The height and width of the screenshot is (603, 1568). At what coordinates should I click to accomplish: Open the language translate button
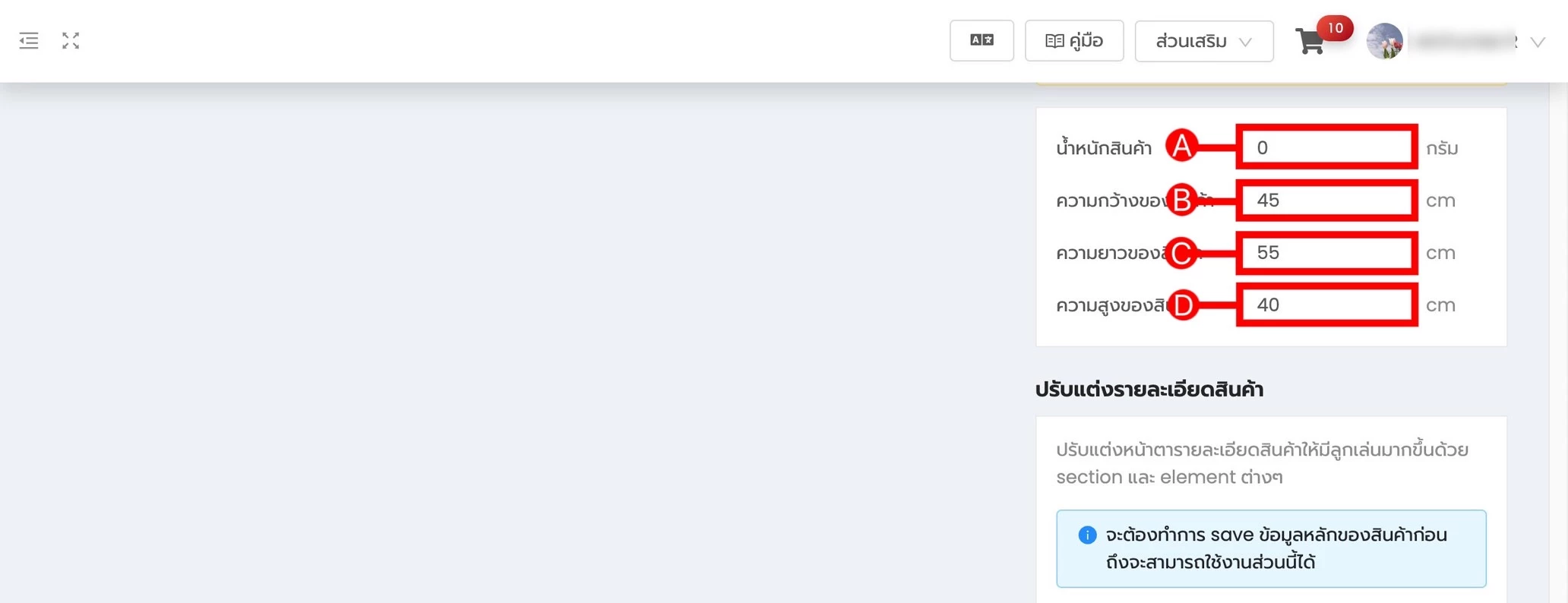(x=982, y=40)
